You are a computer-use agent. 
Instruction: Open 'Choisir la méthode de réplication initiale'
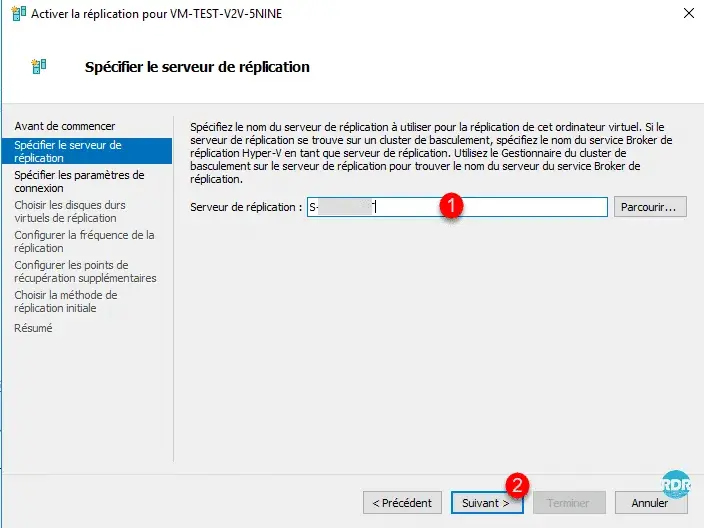pos(66,301)
